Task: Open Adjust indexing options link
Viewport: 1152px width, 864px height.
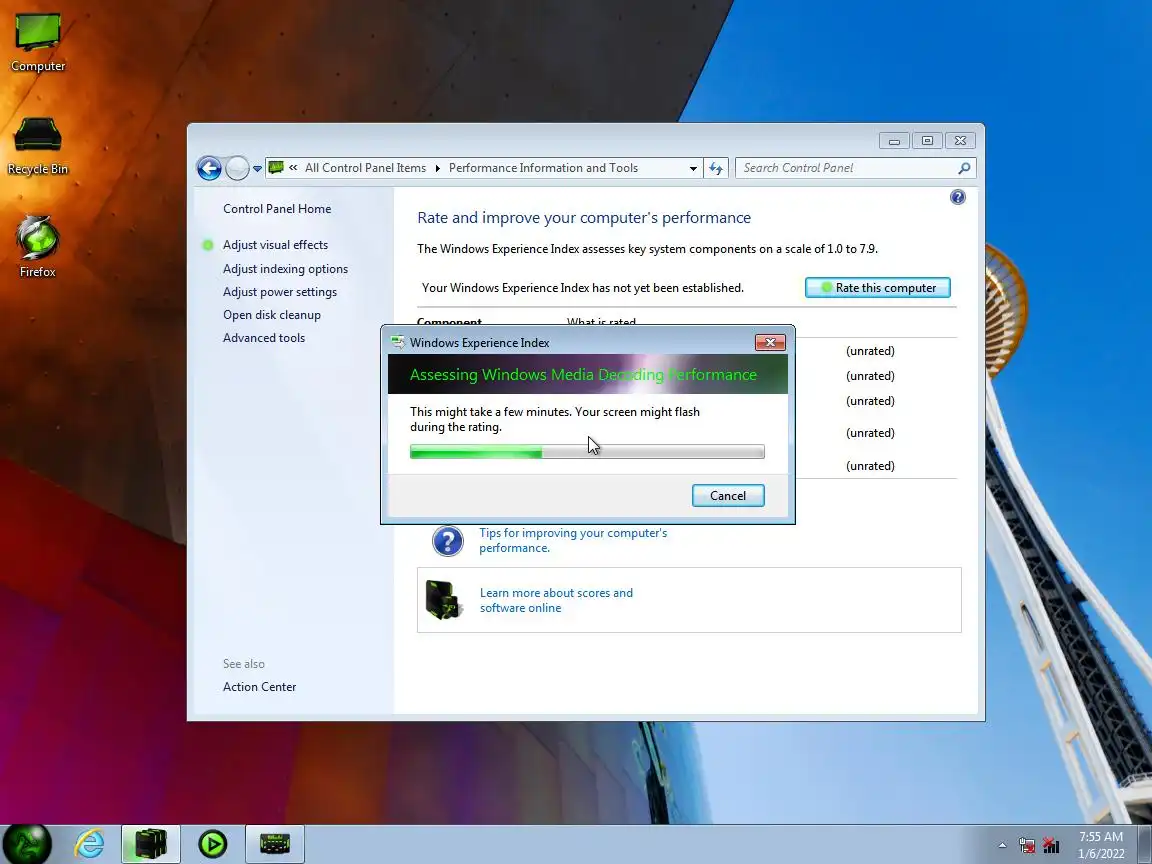Action: [285, 269]
